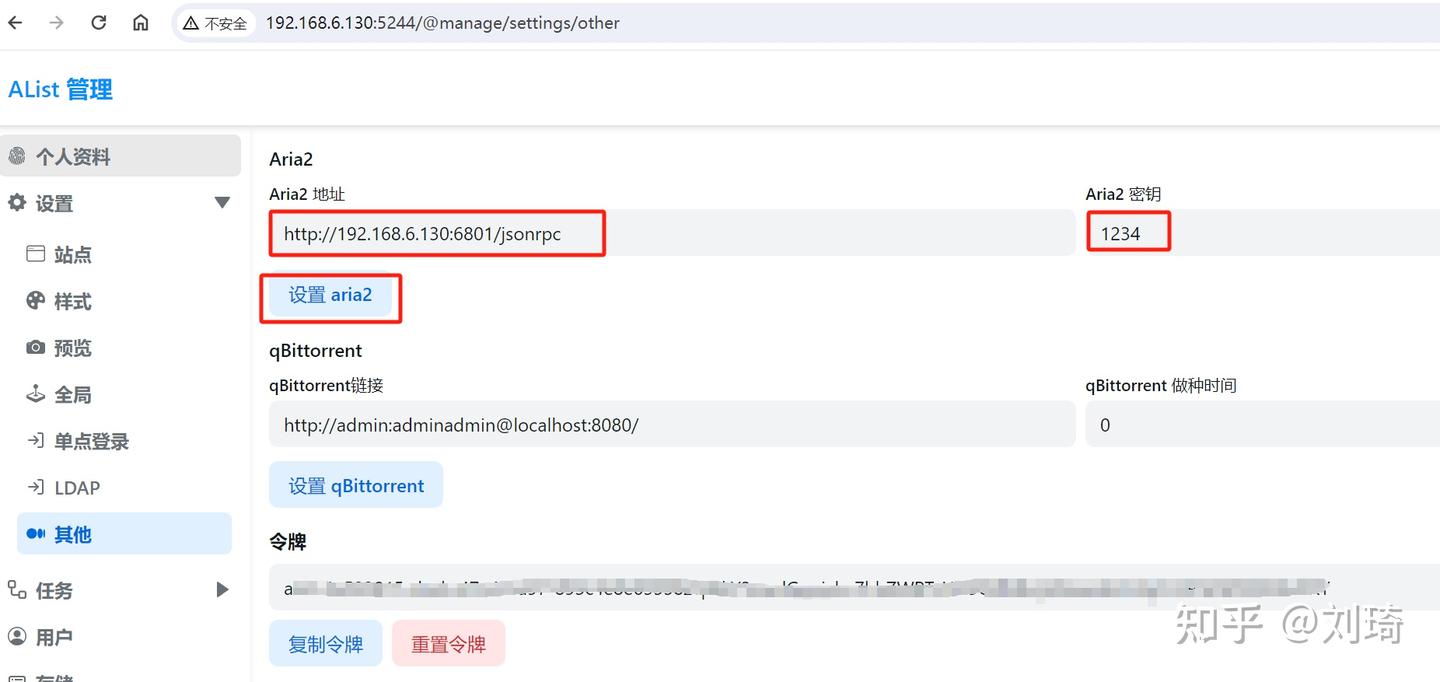Click the 预览 preview settings icon

pyautogui.click(x=40, y=347)
